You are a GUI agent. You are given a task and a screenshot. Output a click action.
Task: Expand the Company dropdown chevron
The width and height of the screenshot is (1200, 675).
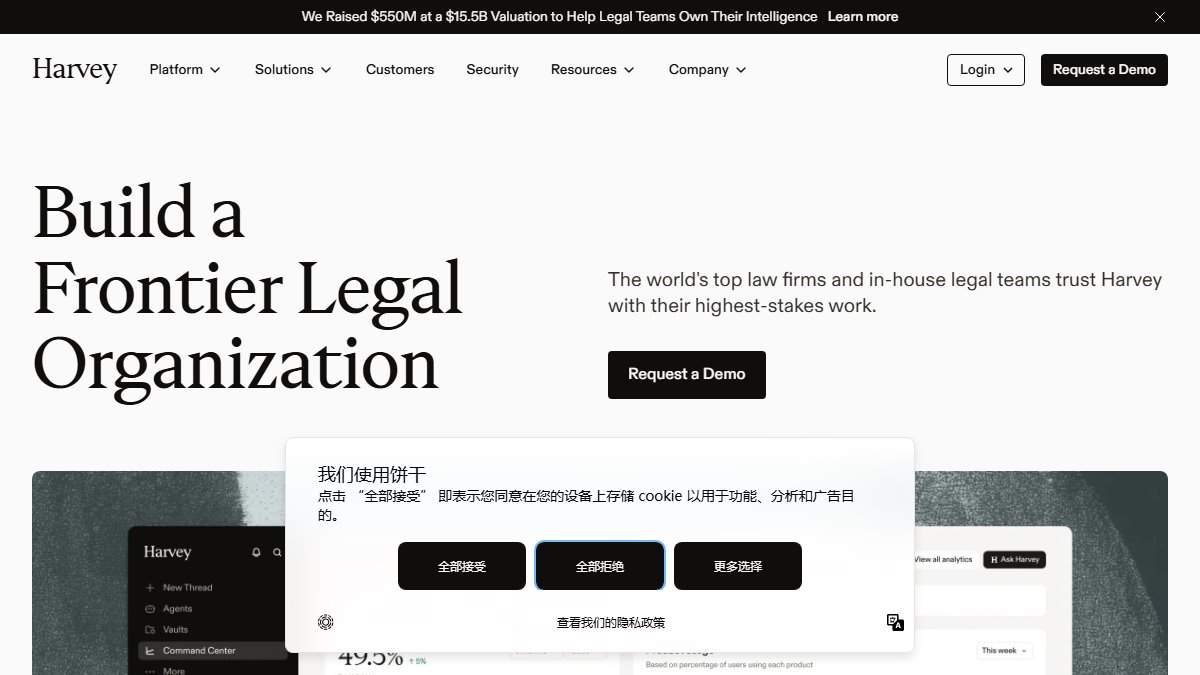point(741,70)
